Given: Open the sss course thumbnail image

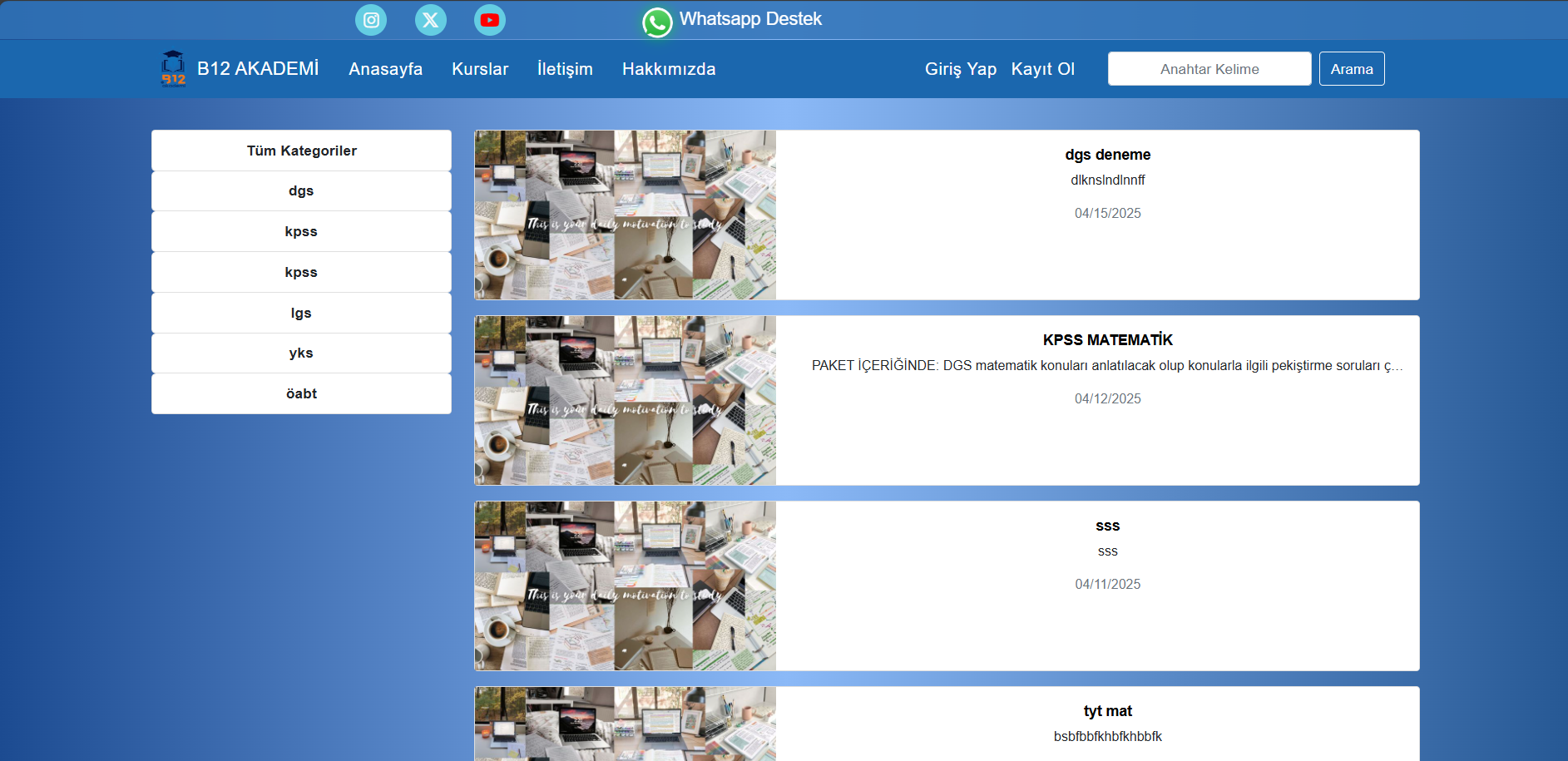Looking at the screenshot, I should pos(626,586).
